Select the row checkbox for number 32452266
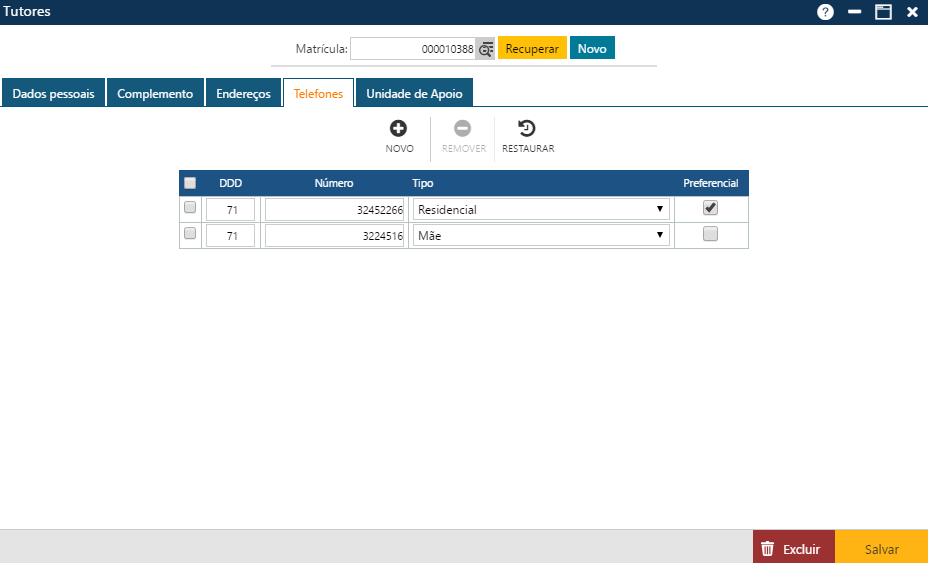 [x=190, y=208]
